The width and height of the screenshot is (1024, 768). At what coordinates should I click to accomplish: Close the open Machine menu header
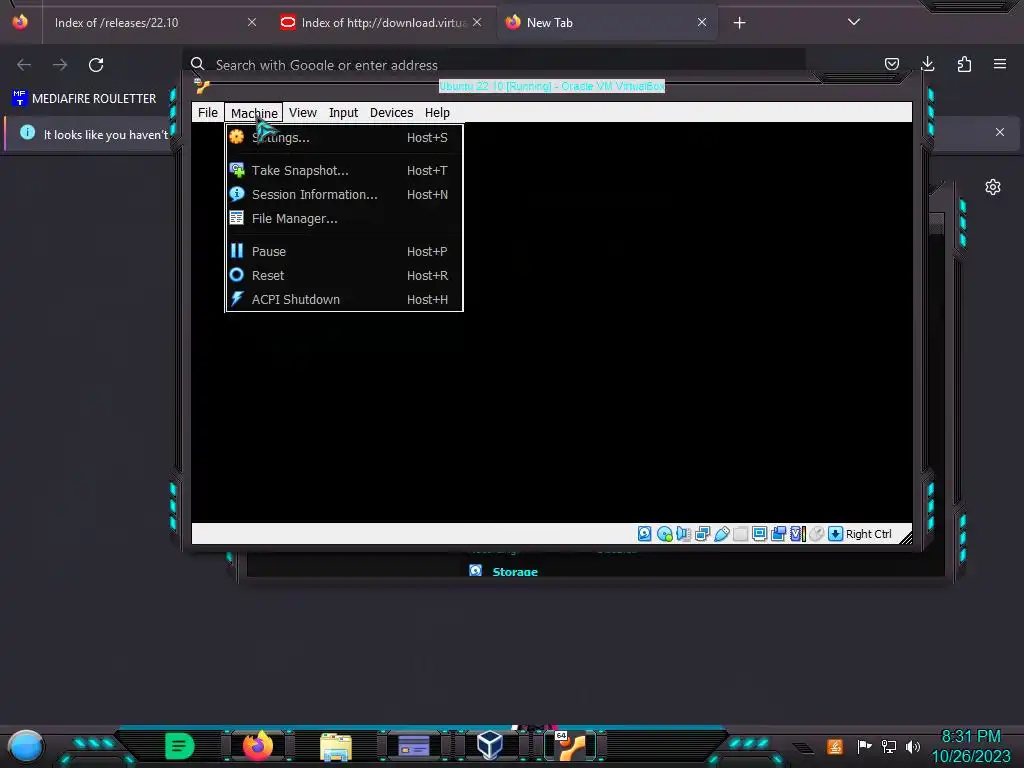(x=254, y=112)
